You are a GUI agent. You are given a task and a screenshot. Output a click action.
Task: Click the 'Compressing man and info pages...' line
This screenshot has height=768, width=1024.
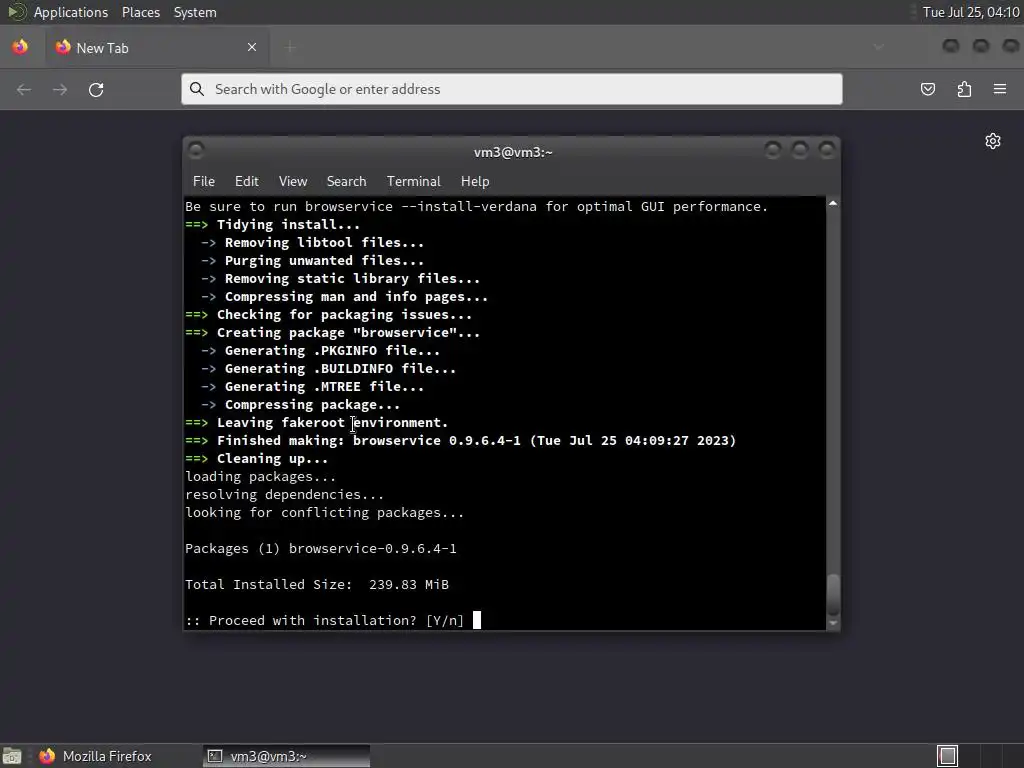(344, 296)
